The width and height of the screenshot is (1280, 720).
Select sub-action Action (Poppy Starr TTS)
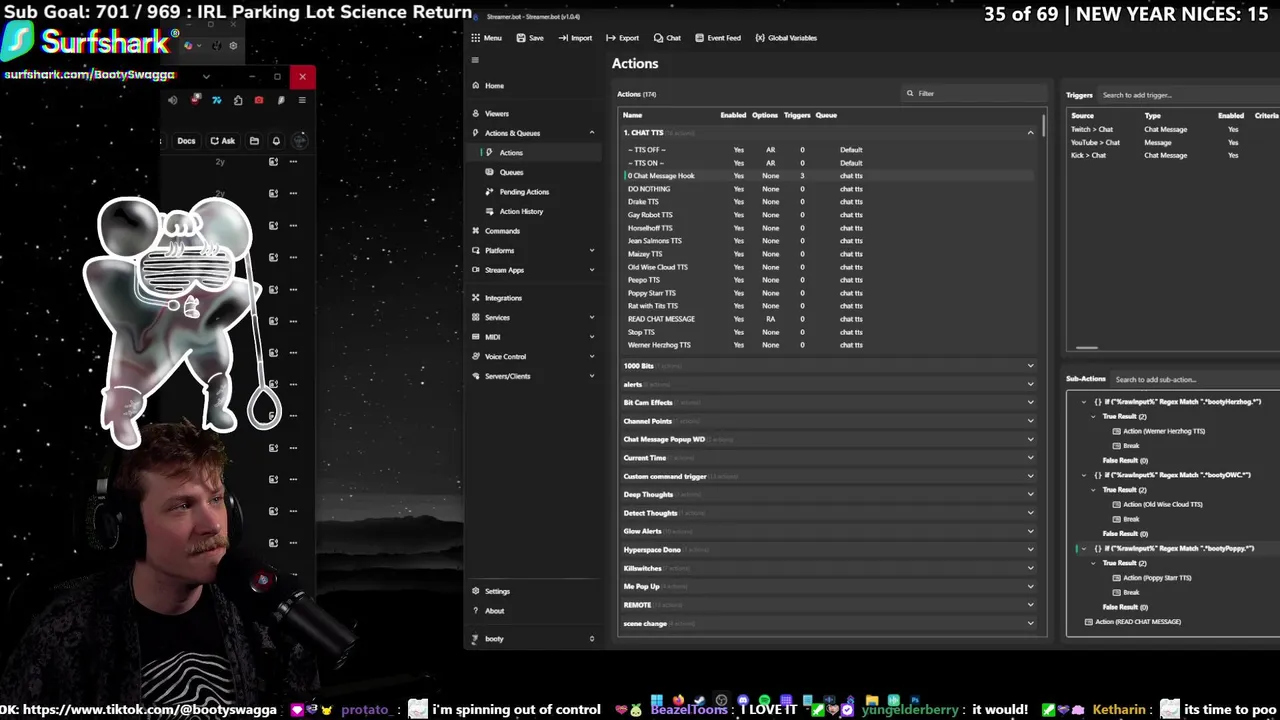(1157, 578)
